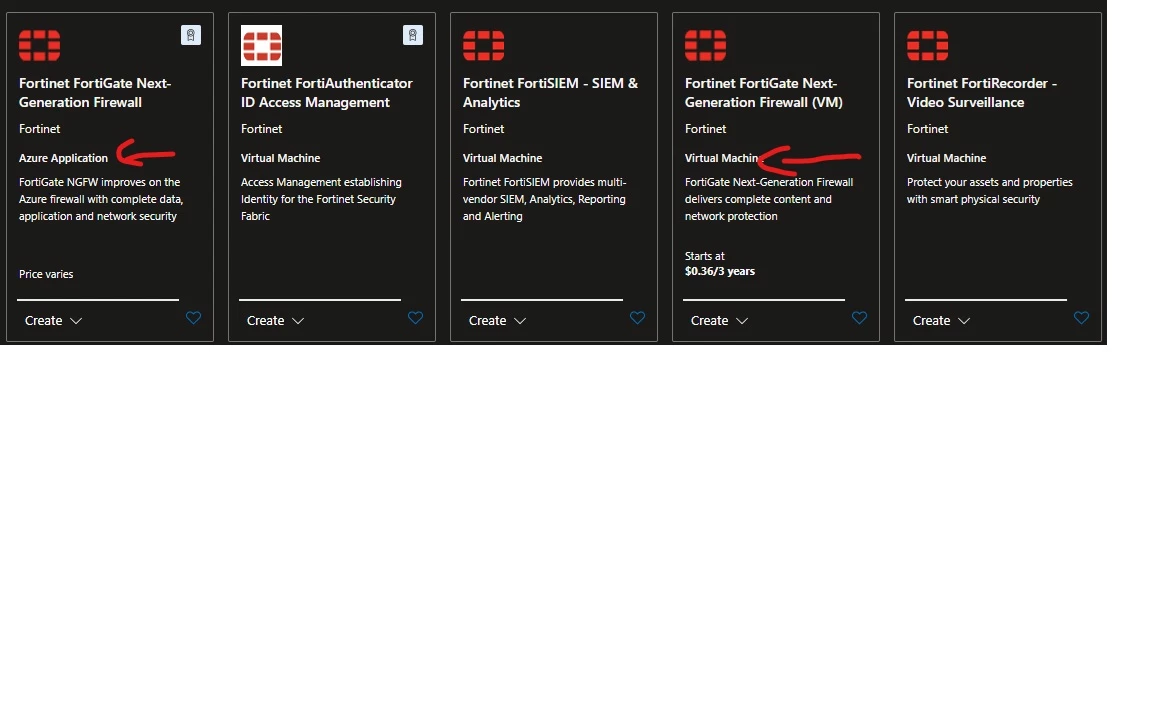Screen dimensions: 1152x720
Task: Open Fortinet FortiGate Next-Generation Firewall Azure Application title
Action: 95,93
